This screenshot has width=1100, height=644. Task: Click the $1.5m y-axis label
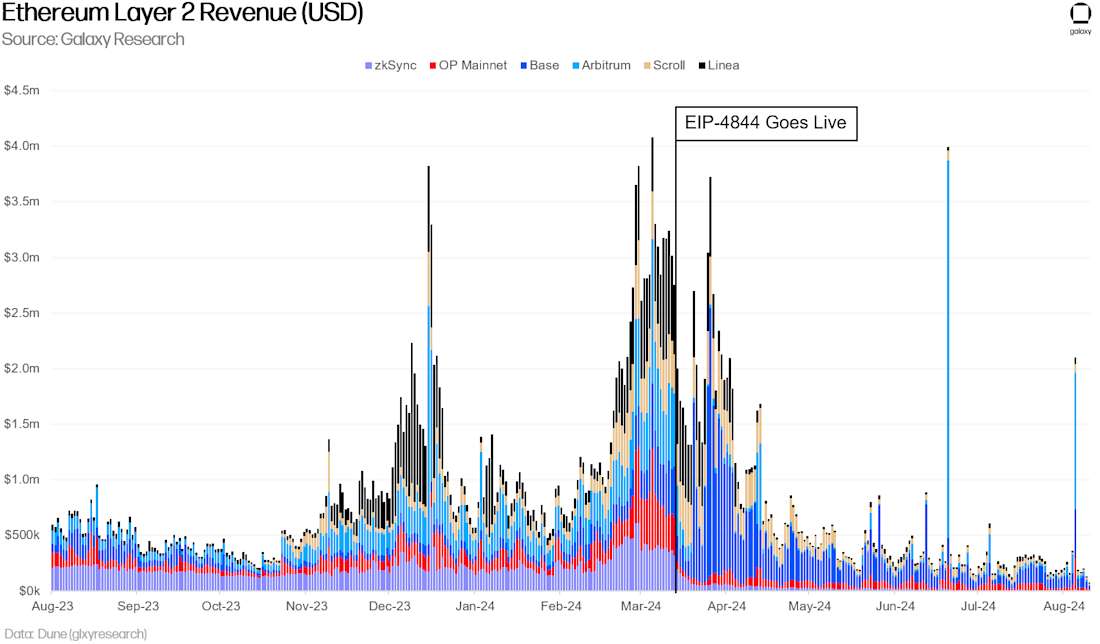22,424
